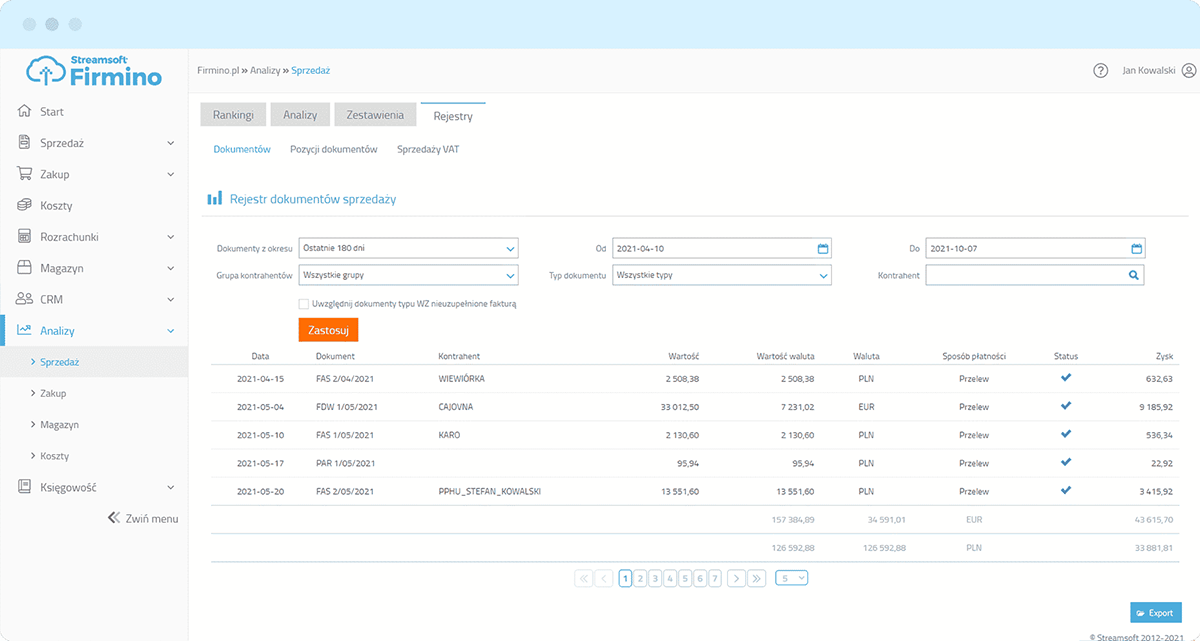This screenshot has width=1200, height=641.
Task: Collapse the Analizy sidebar chevron
Action: 171,330
